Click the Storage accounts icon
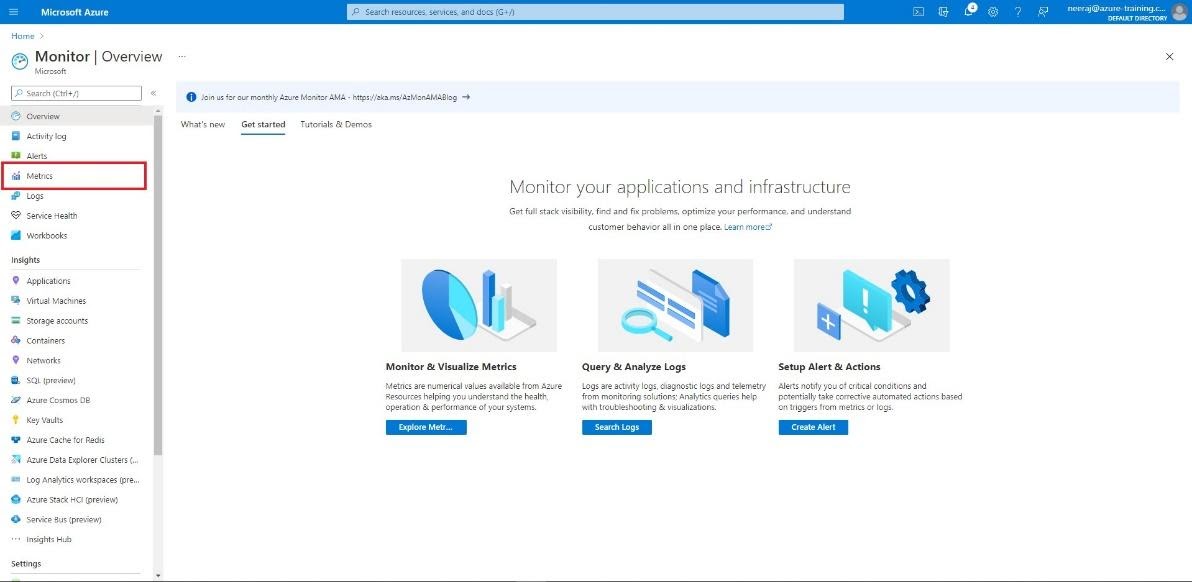The image size is (1192, 582). pos(16,321)
